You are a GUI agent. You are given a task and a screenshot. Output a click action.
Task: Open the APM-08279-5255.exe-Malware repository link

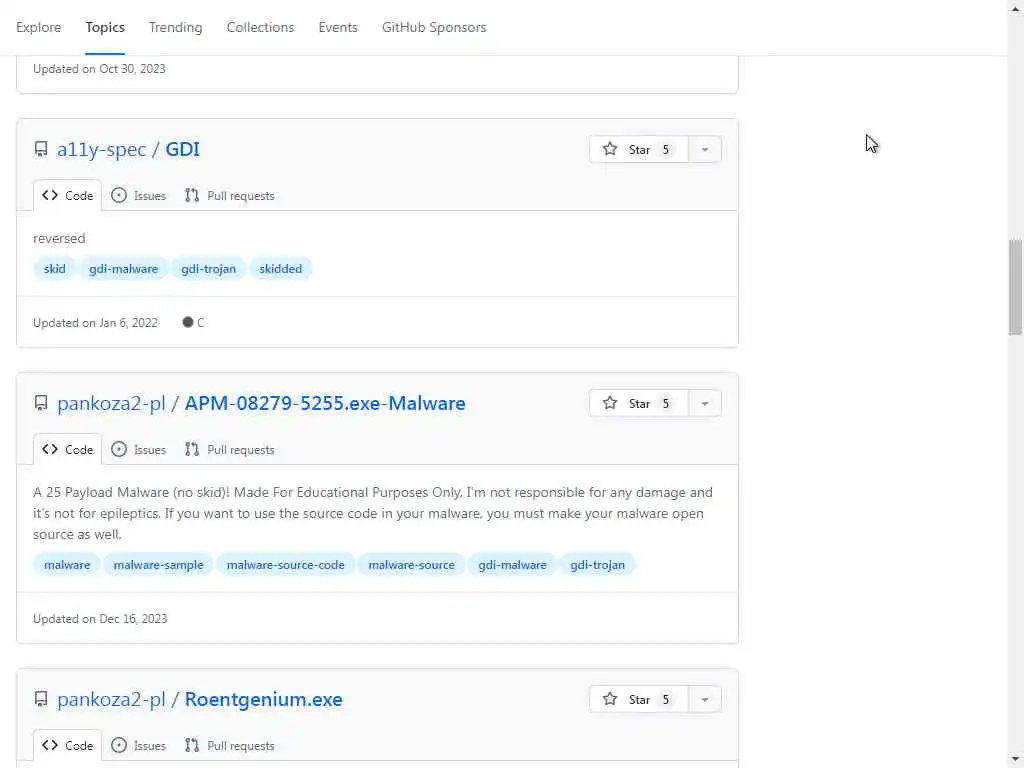(325, 404)
